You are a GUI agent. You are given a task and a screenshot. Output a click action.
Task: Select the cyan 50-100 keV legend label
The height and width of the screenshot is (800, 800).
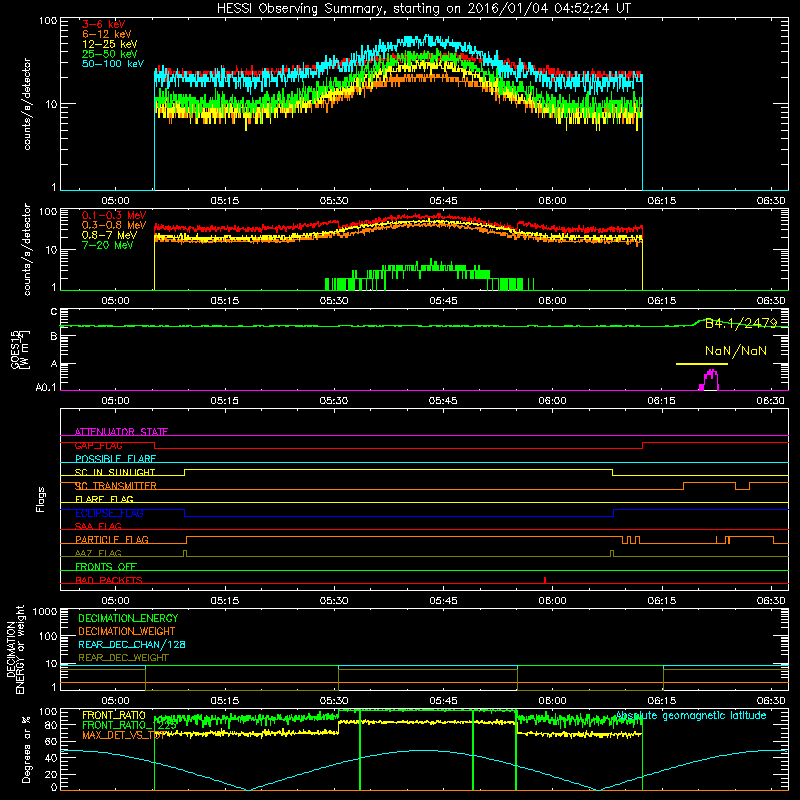pos(113,64)
